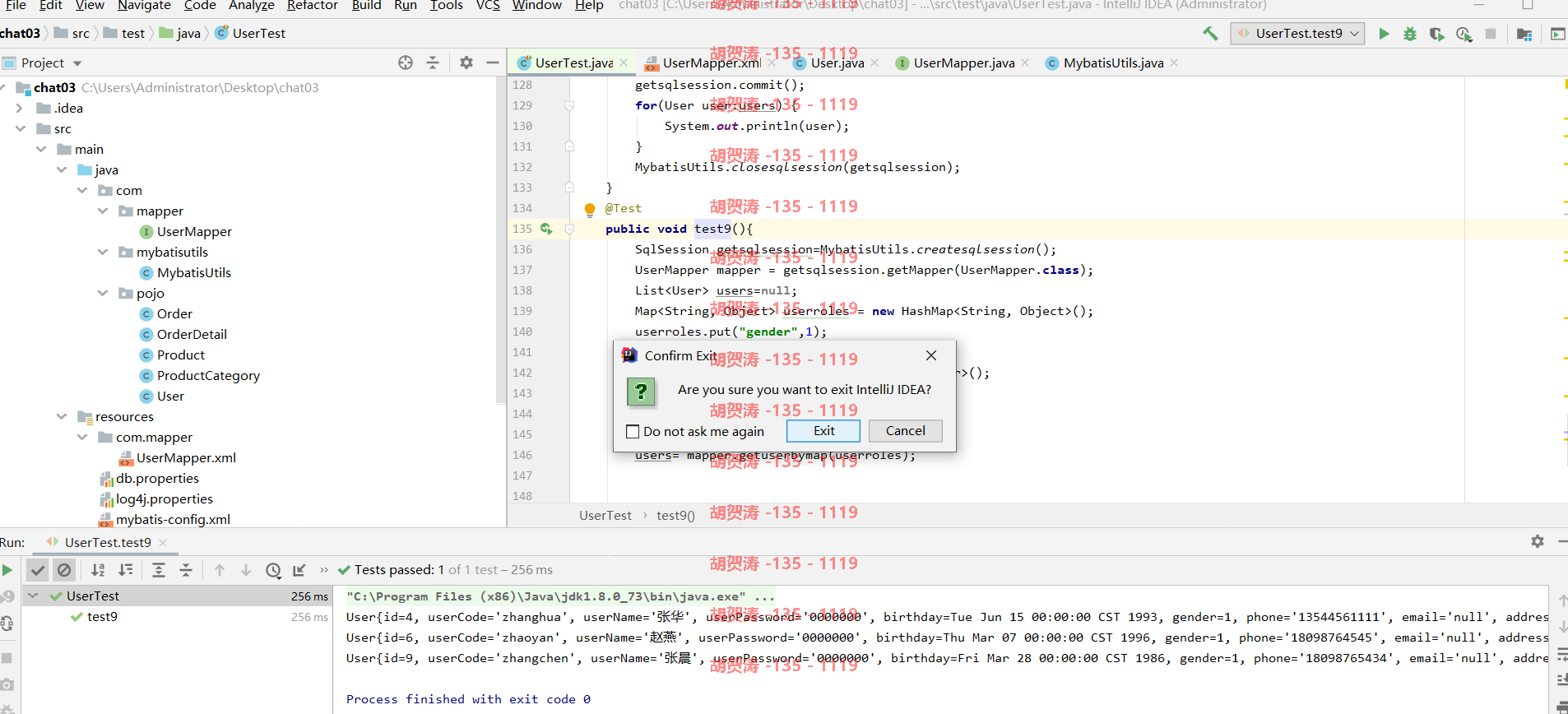Collapse the src folder
The width and height of the screenshot is (1568, 714).
point(20,128)
